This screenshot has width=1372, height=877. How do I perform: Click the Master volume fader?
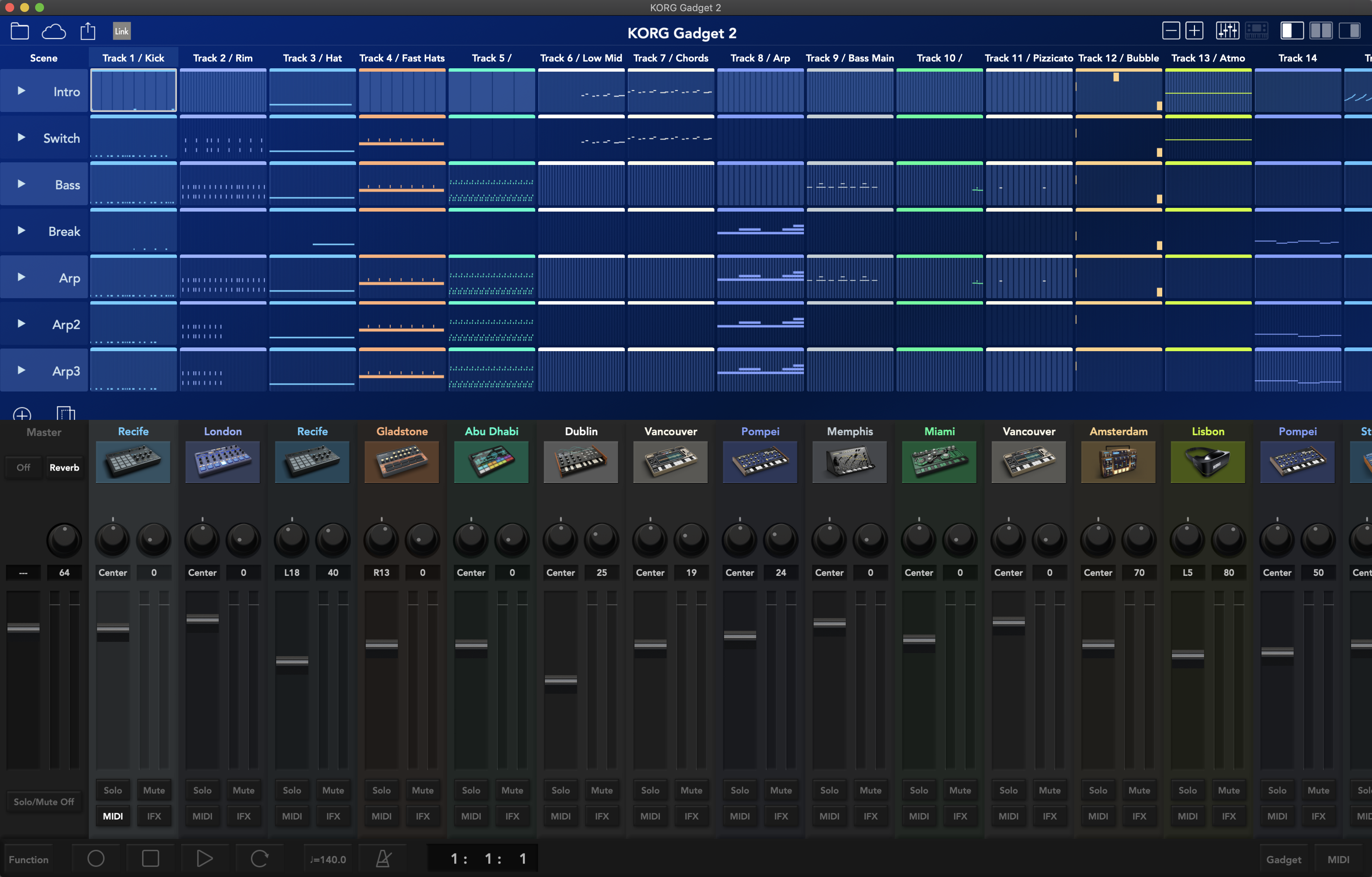tap(24, 628)
